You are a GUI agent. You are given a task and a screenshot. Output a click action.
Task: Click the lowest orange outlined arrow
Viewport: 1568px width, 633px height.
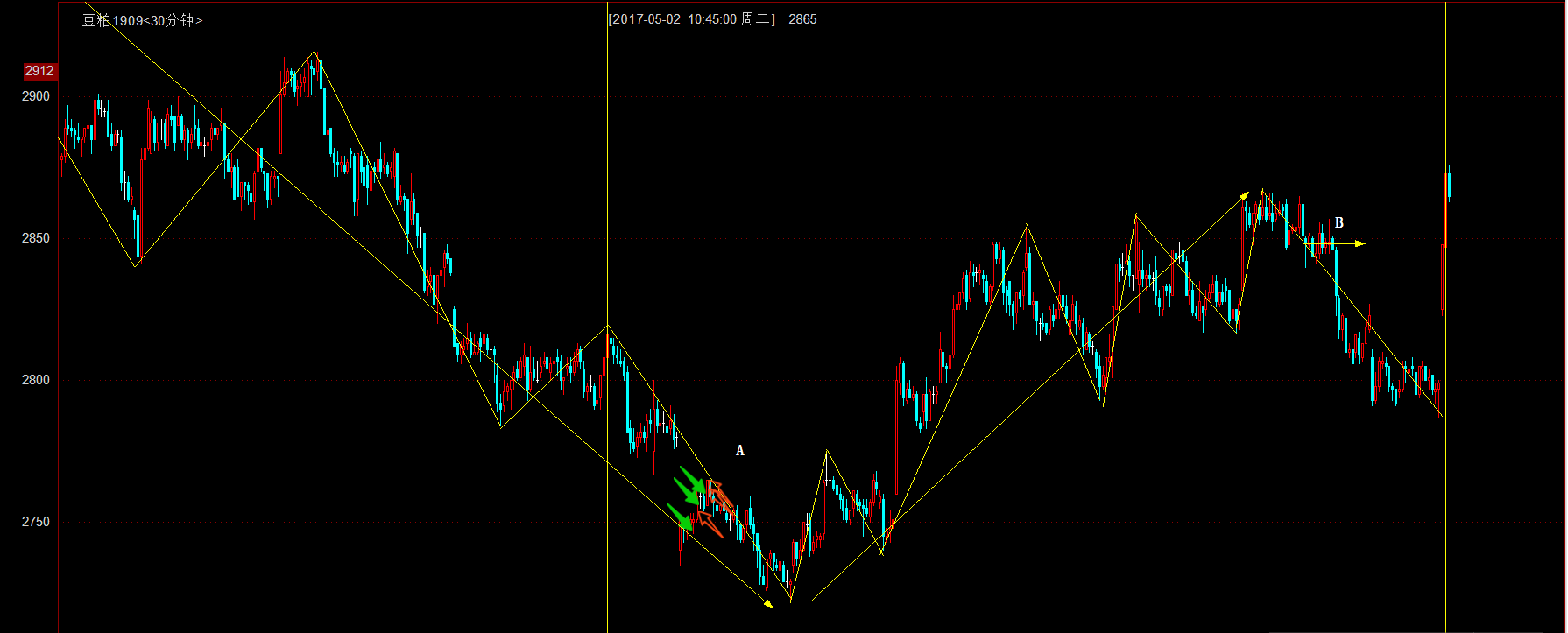[710, 525]
